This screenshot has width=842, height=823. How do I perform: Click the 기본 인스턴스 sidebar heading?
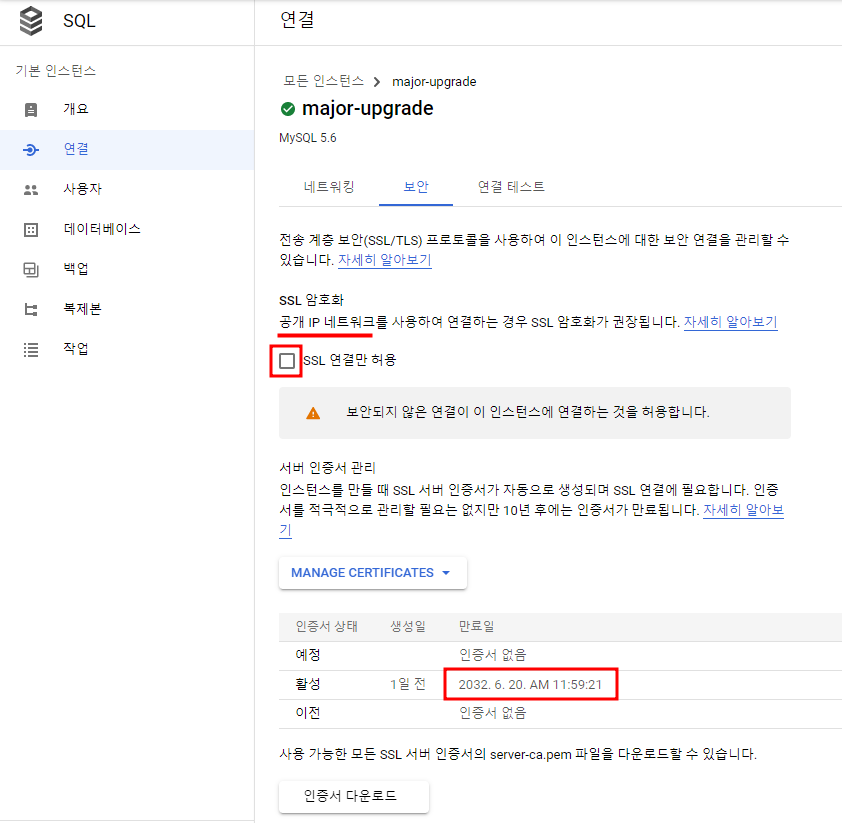(56, 71)
